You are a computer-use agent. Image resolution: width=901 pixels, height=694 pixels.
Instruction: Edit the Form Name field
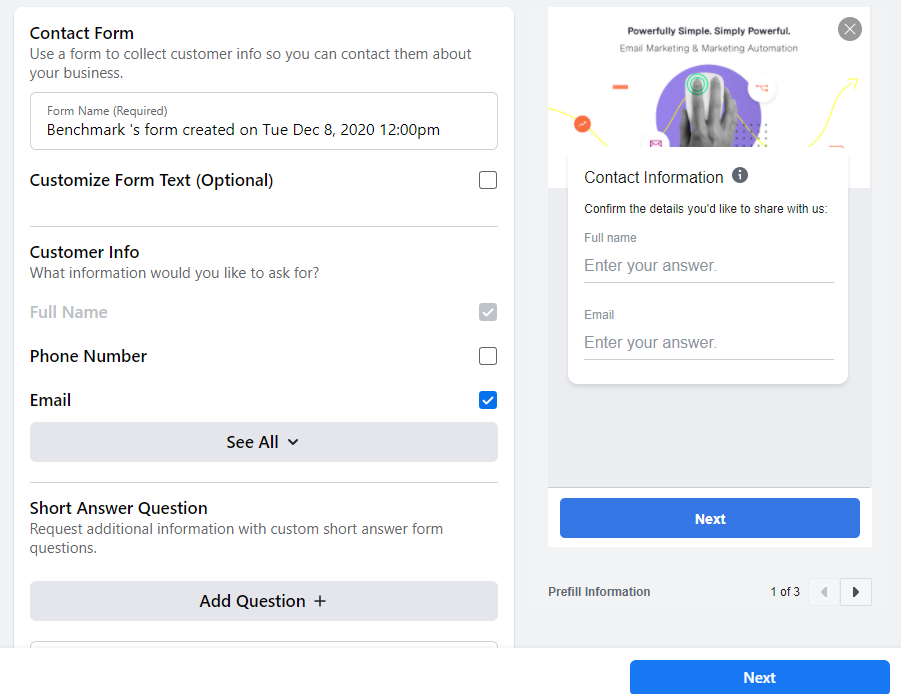pyautogui.click(x=264, y=129)
